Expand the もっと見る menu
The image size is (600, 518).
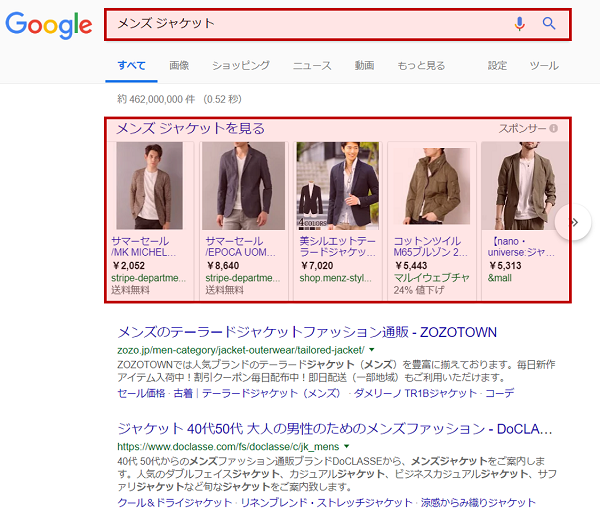421,65
